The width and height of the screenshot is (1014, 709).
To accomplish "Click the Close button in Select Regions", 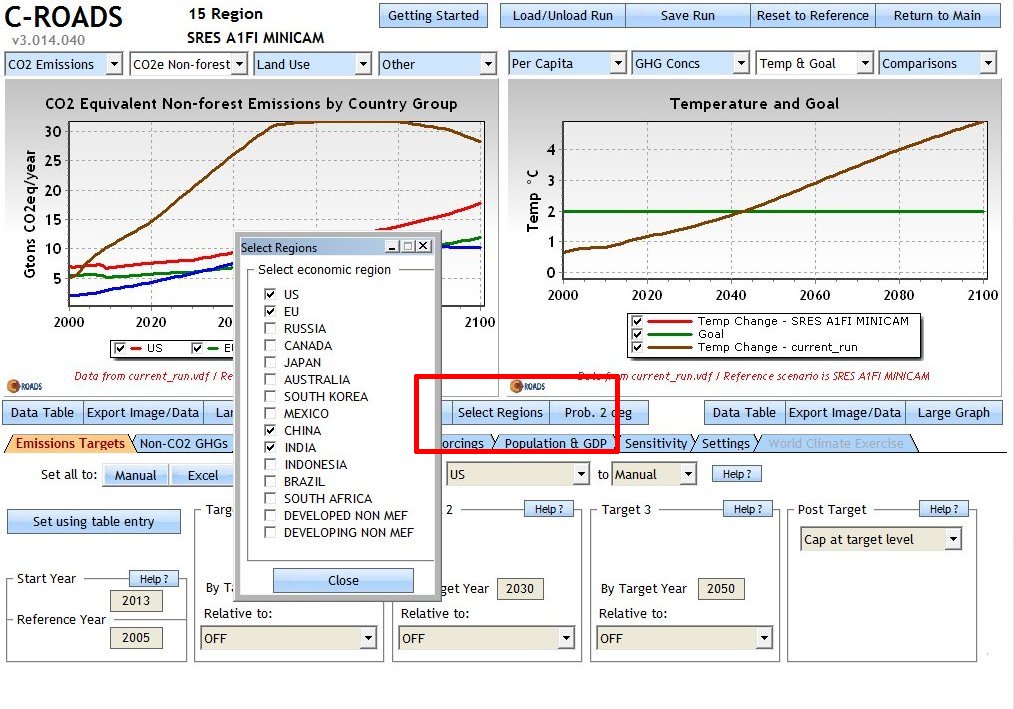I will click(343, 580).
